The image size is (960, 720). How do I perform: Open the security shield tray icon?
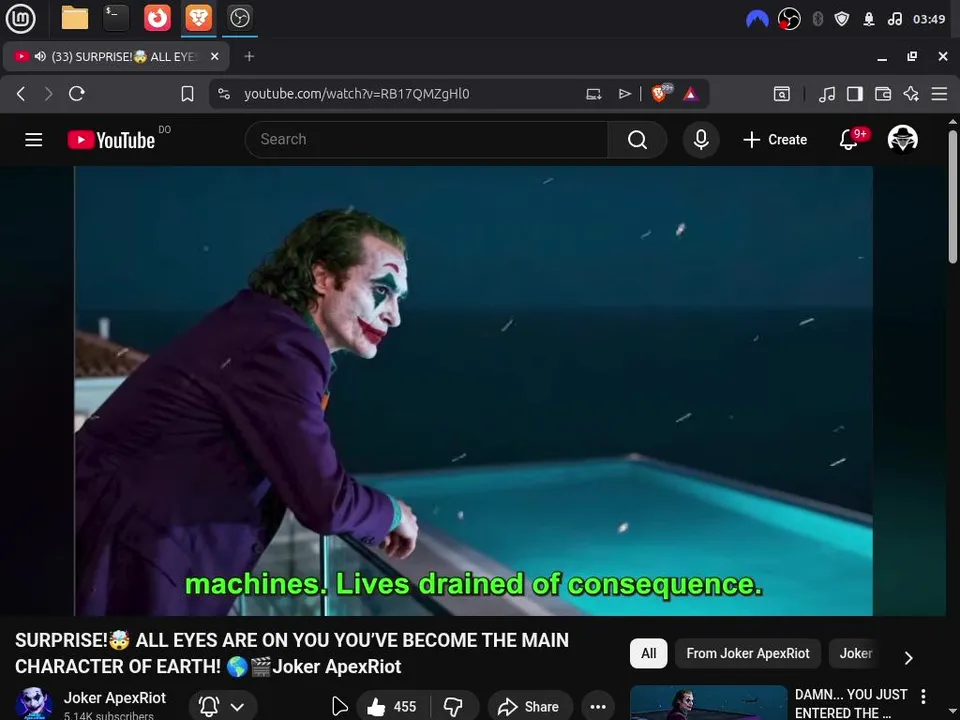pyautogui.click(x=842, y=19)
